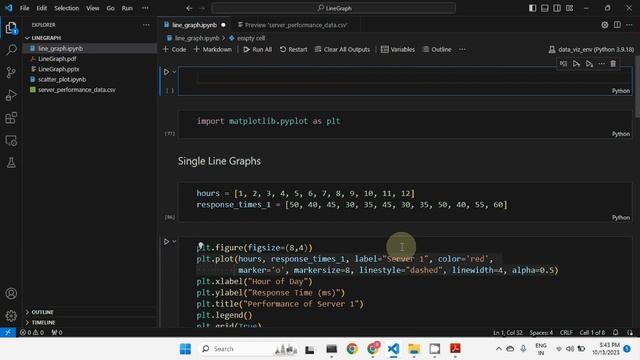Click the LineGraph command center search box
The width and height of the screenshot is (640, 360).
(333, 8)
